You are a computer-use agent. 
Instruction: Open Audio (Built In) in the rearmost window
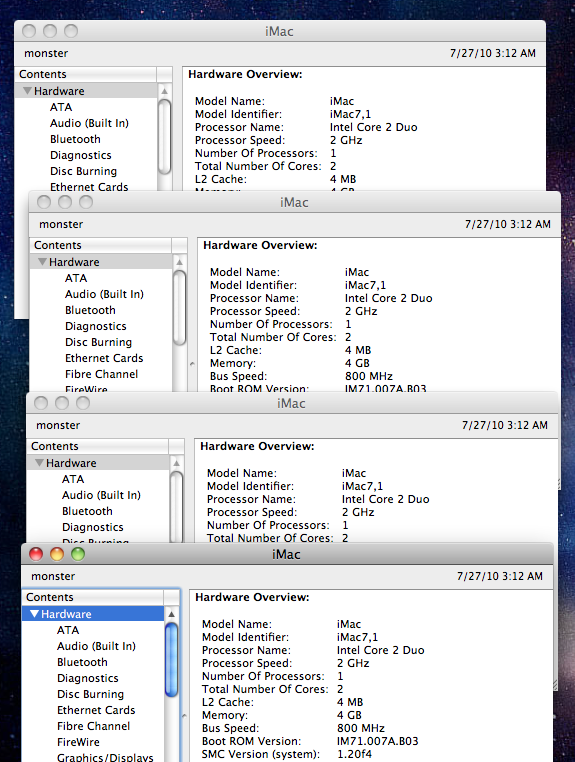coord(89,123)
